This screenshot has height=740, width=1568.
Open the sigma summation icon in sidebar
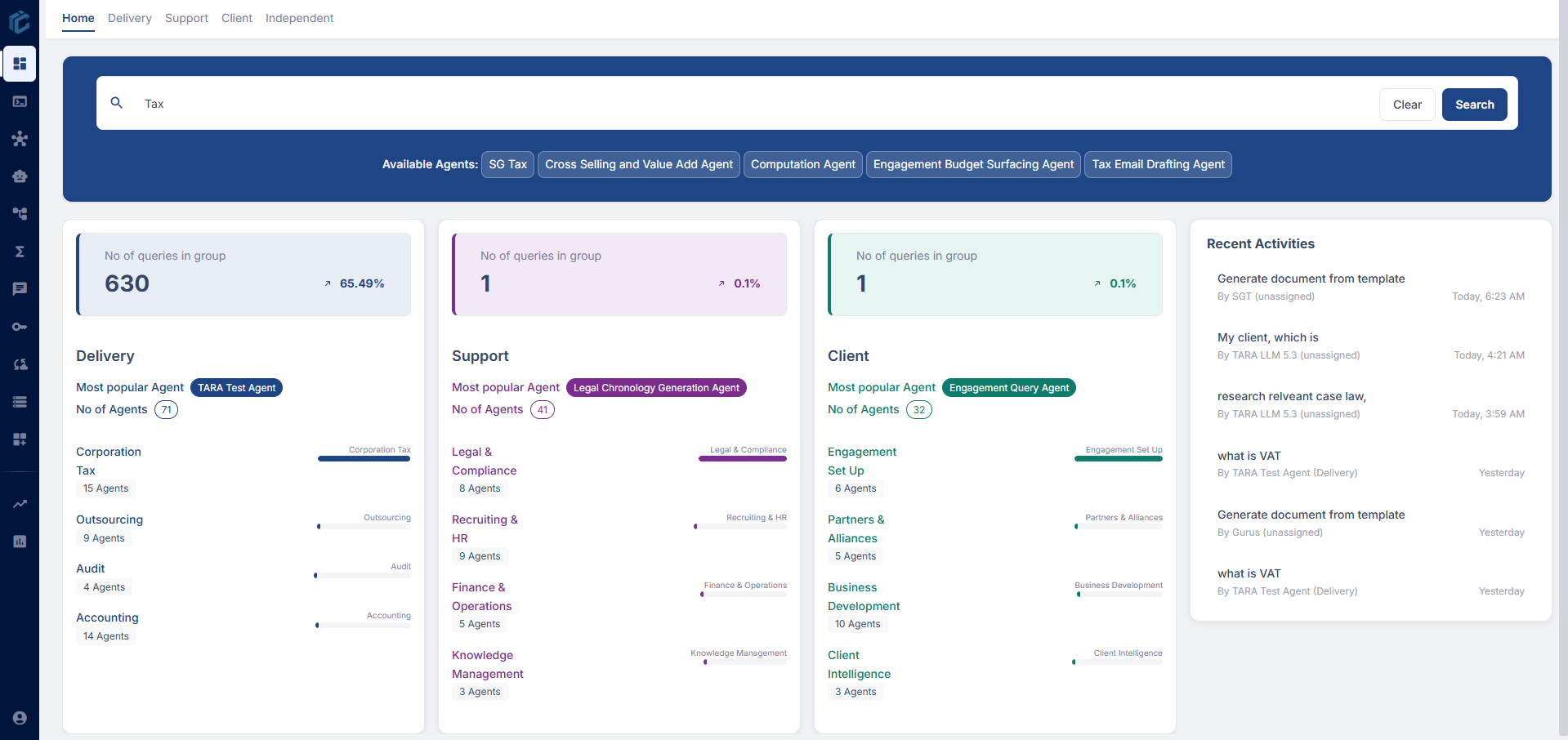20,252
